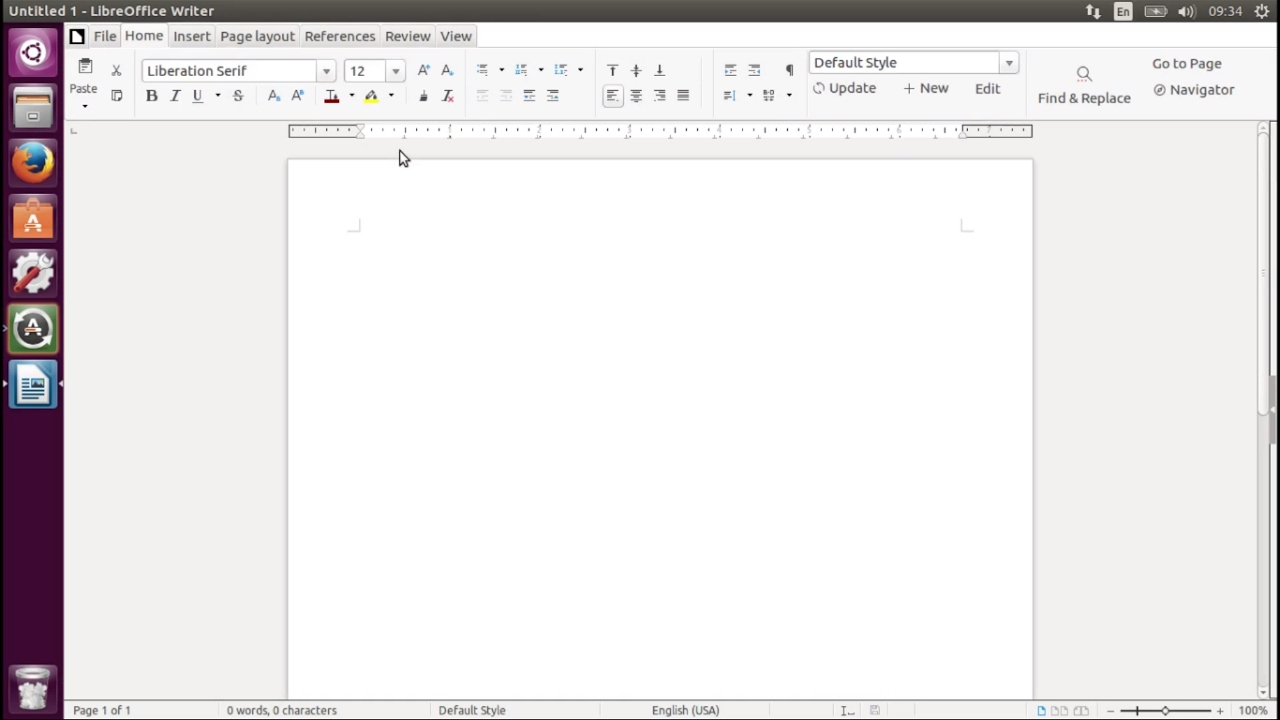
Task: Align text to top icon
Action: pyautogui.click(x=613, y=70)
